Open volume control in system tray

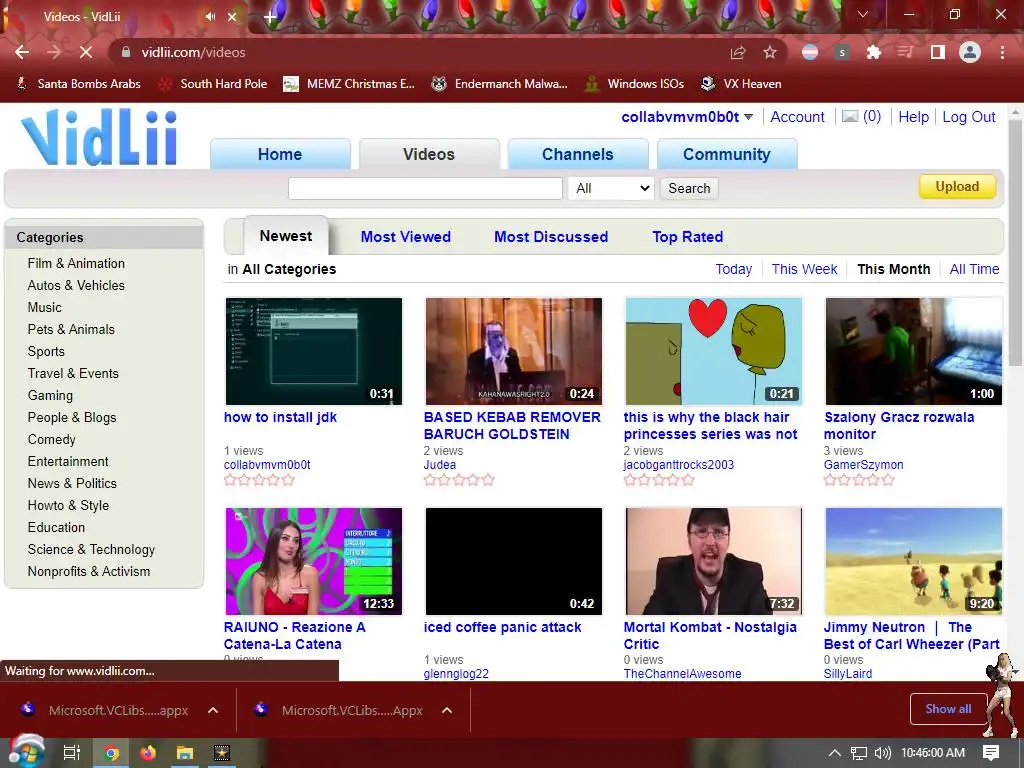(x=882, y=753)
